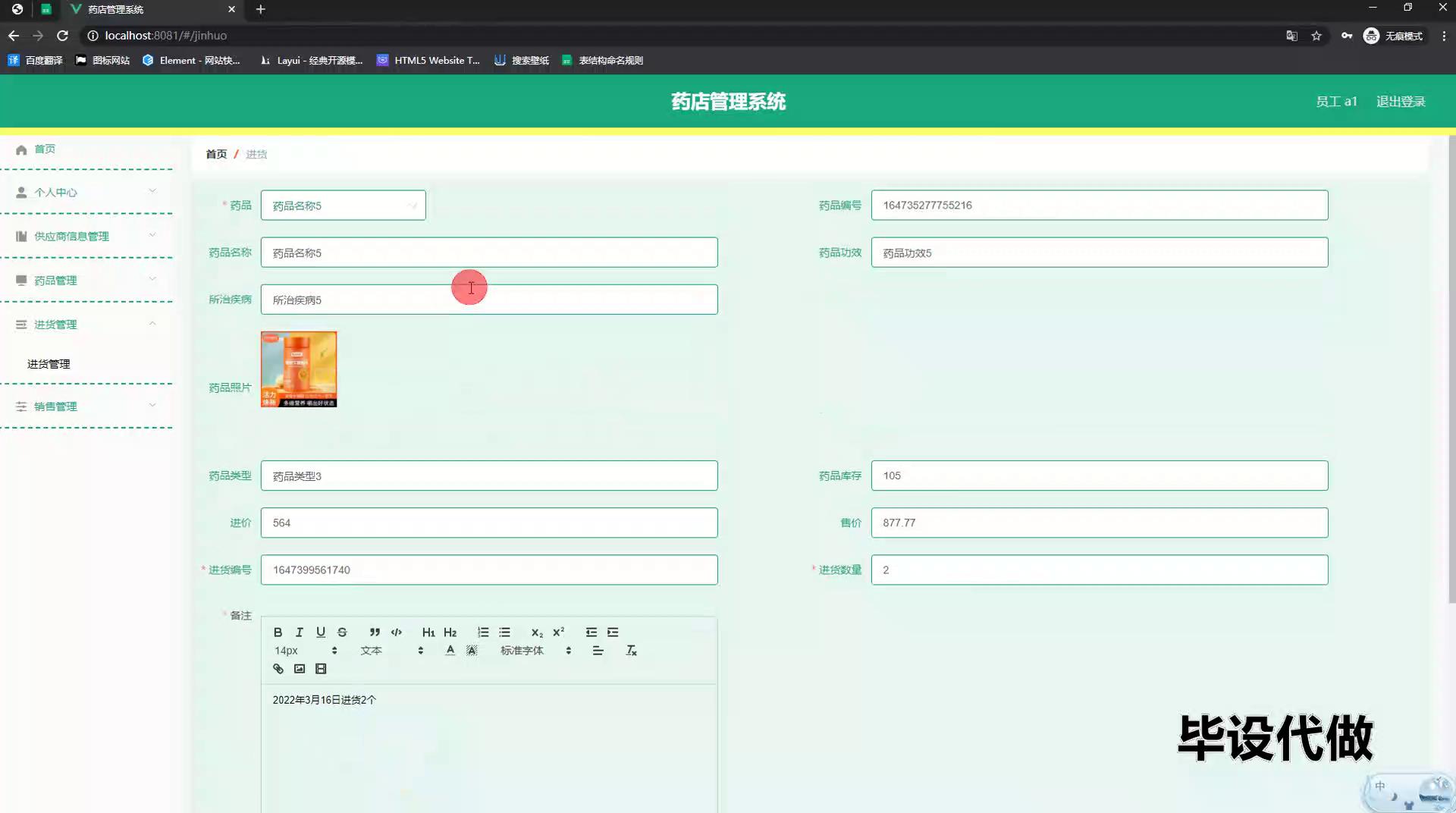The image size is (1456, 813).
Task: Click the 所治疾病 input field
Action: click(x=489, y=299)
